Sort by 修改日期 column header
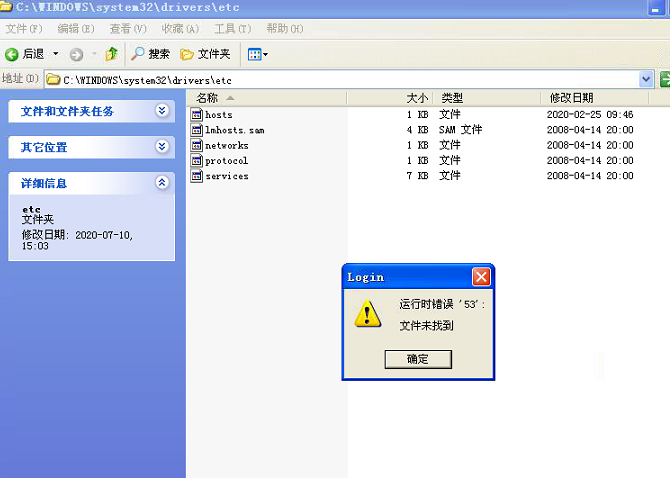The image size is (670, 478). [x=594, y=98]
